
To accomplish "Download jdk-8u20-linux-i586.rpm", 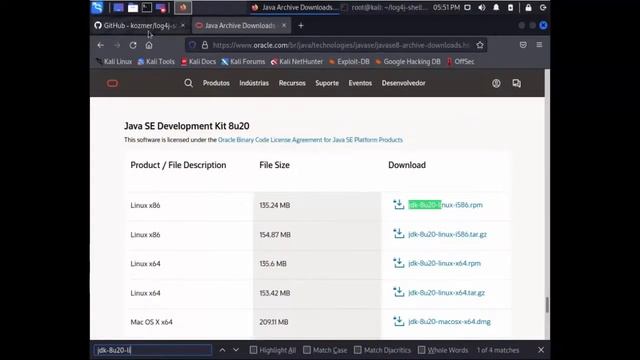I will (x=445, y=205).
